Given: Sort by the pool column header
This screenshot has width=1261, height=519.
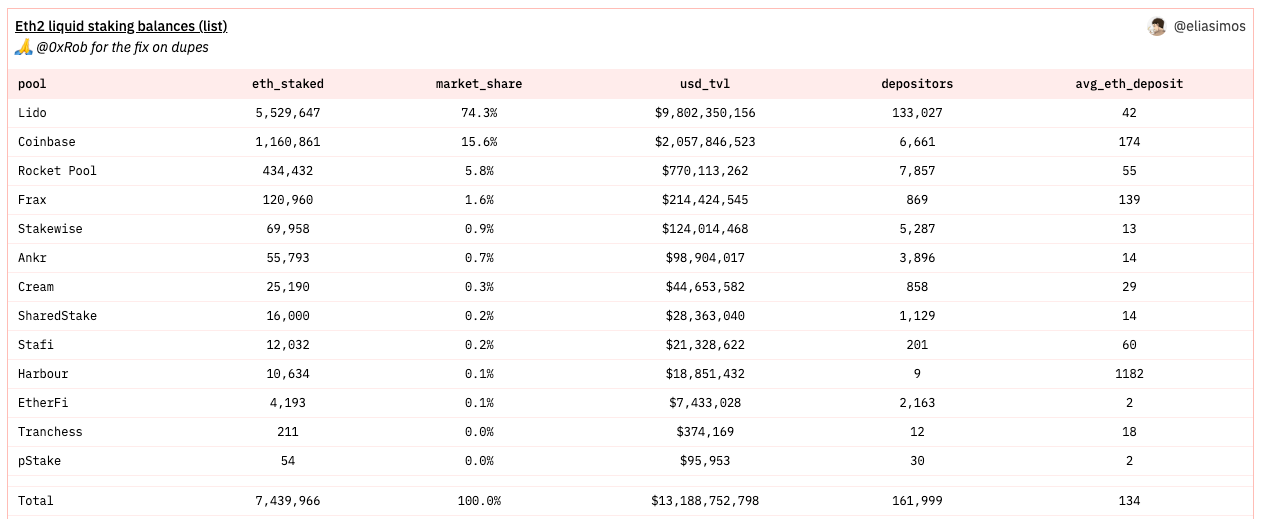Looking at the screenshot, I should click(32, 84).
